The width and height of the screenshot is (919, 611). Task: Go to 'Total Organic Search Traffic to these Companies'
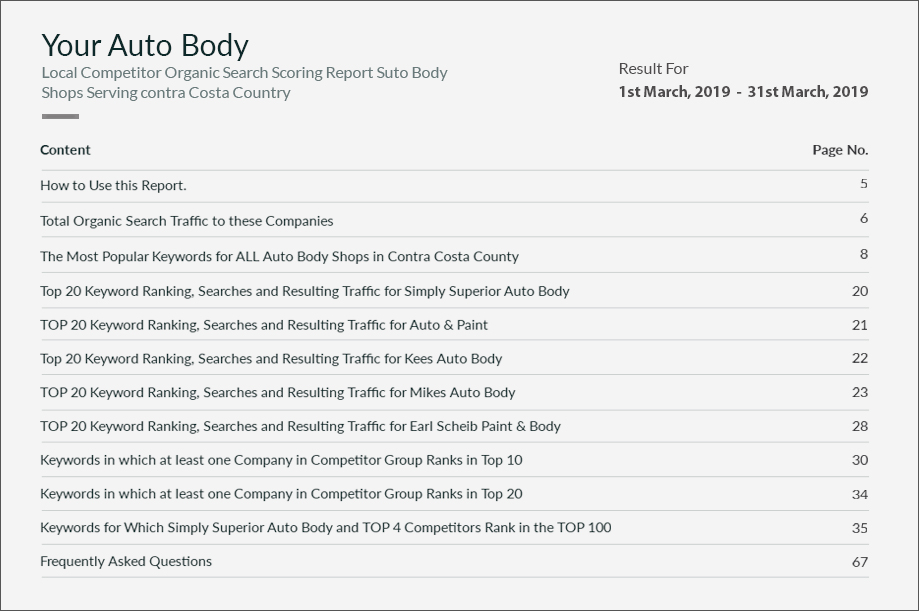186,221
